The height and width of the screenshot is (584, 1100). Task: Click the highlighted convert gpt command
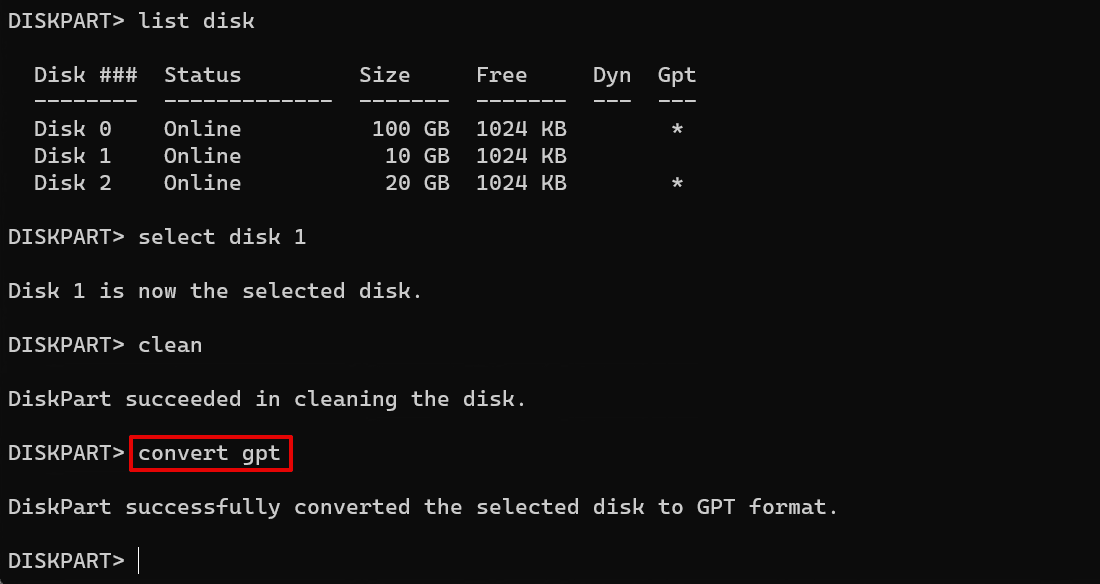(x=210, y=453)
